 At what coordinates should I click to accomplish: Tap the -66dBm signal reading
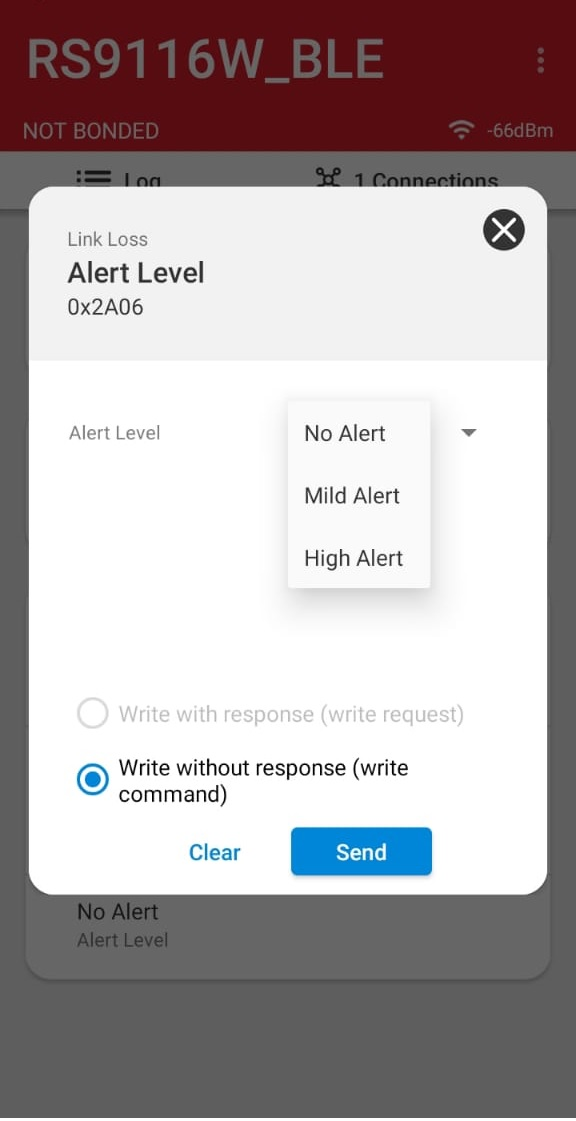click(520, 131)
